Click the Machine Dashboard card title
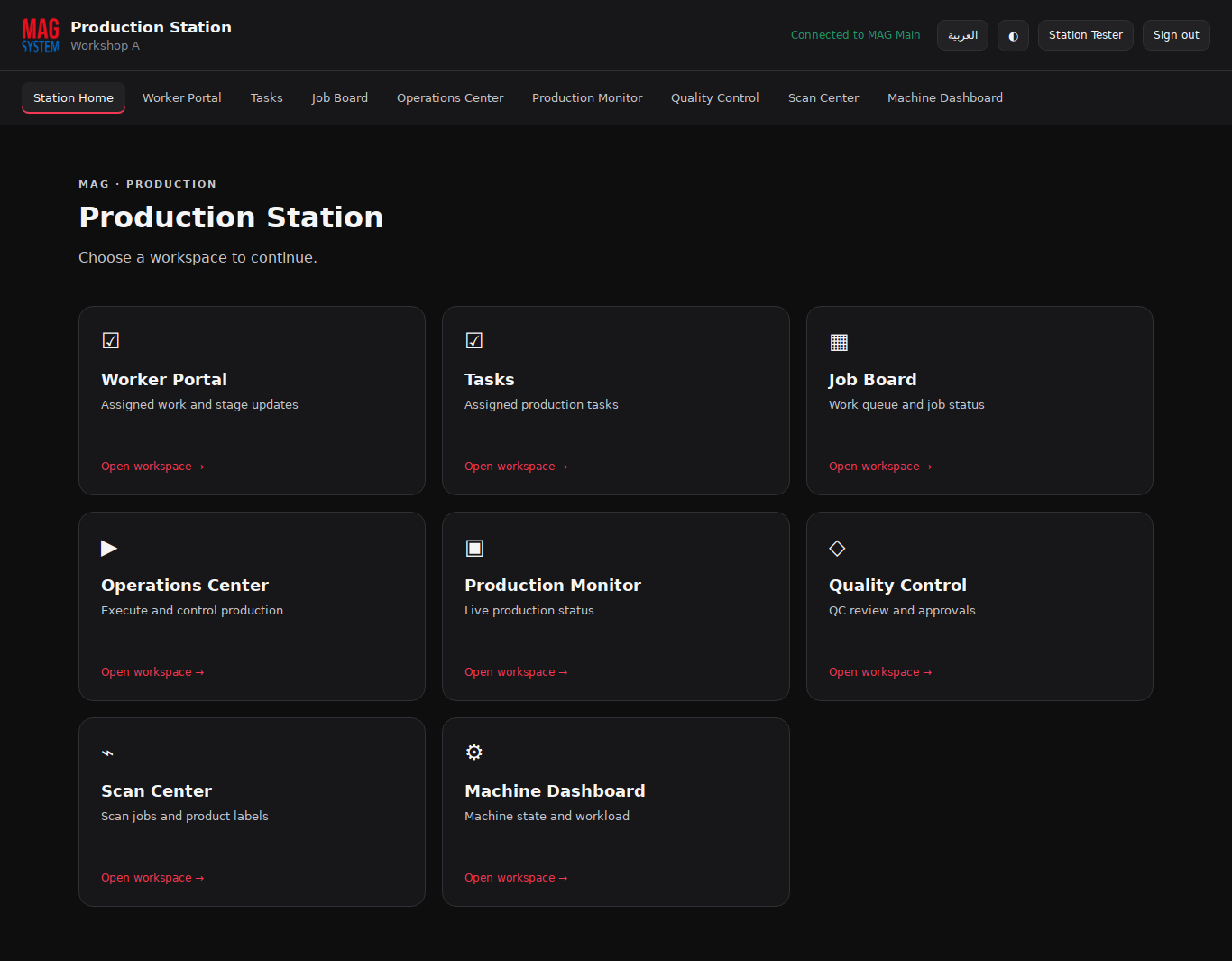 [x=555, y=791]
